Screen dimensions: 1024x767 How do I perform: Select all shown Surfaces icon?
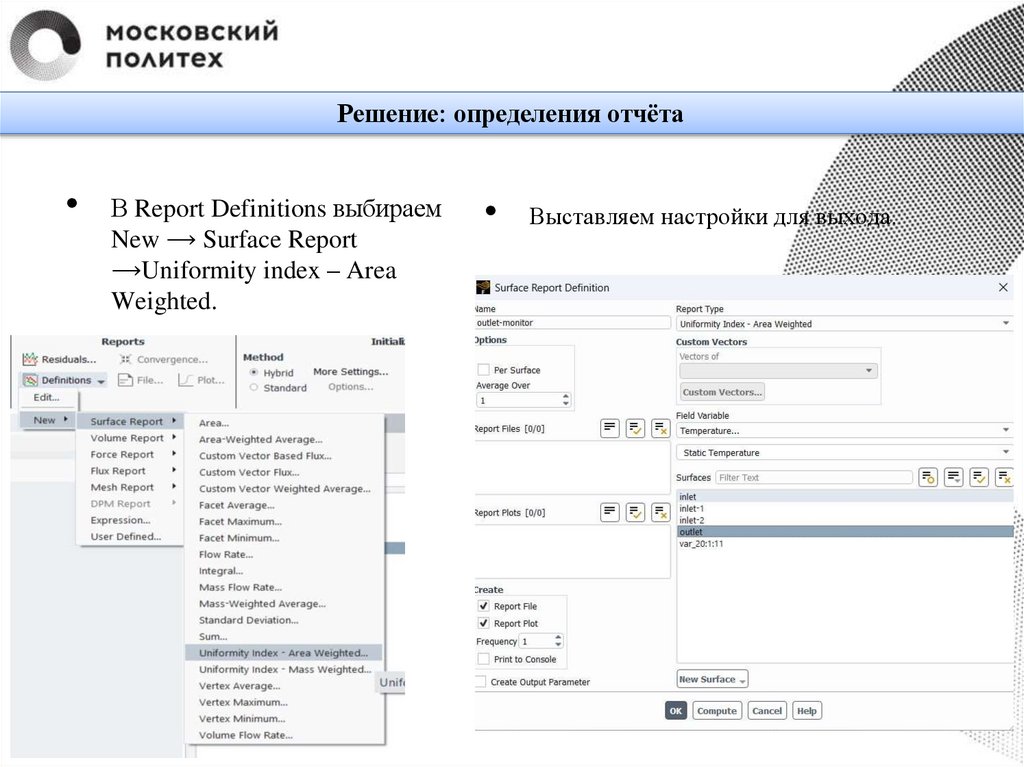click(x=979, y=478)
